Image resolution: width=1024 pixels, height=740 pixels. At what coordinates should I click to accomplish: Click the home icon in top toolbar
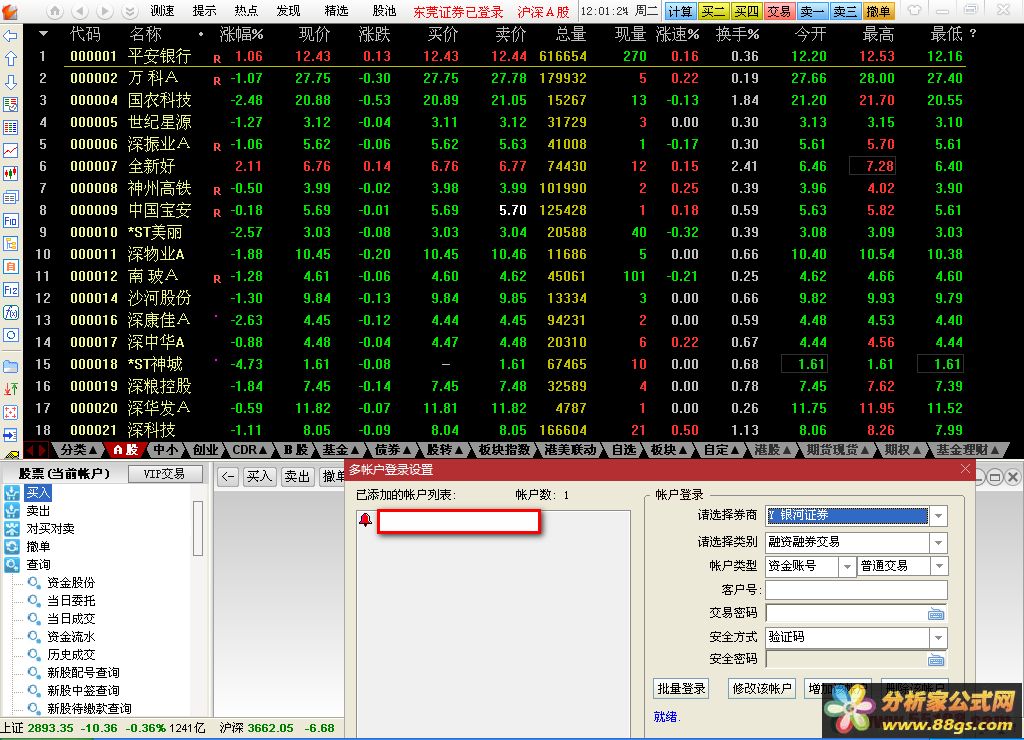(55, 11)
